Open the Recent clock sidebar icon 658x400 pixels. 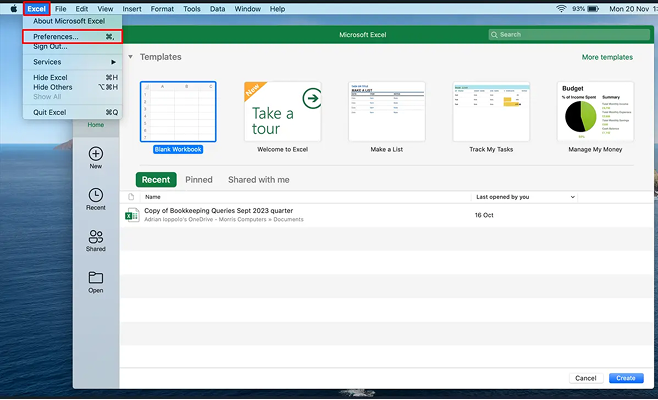tap(96, 195)
